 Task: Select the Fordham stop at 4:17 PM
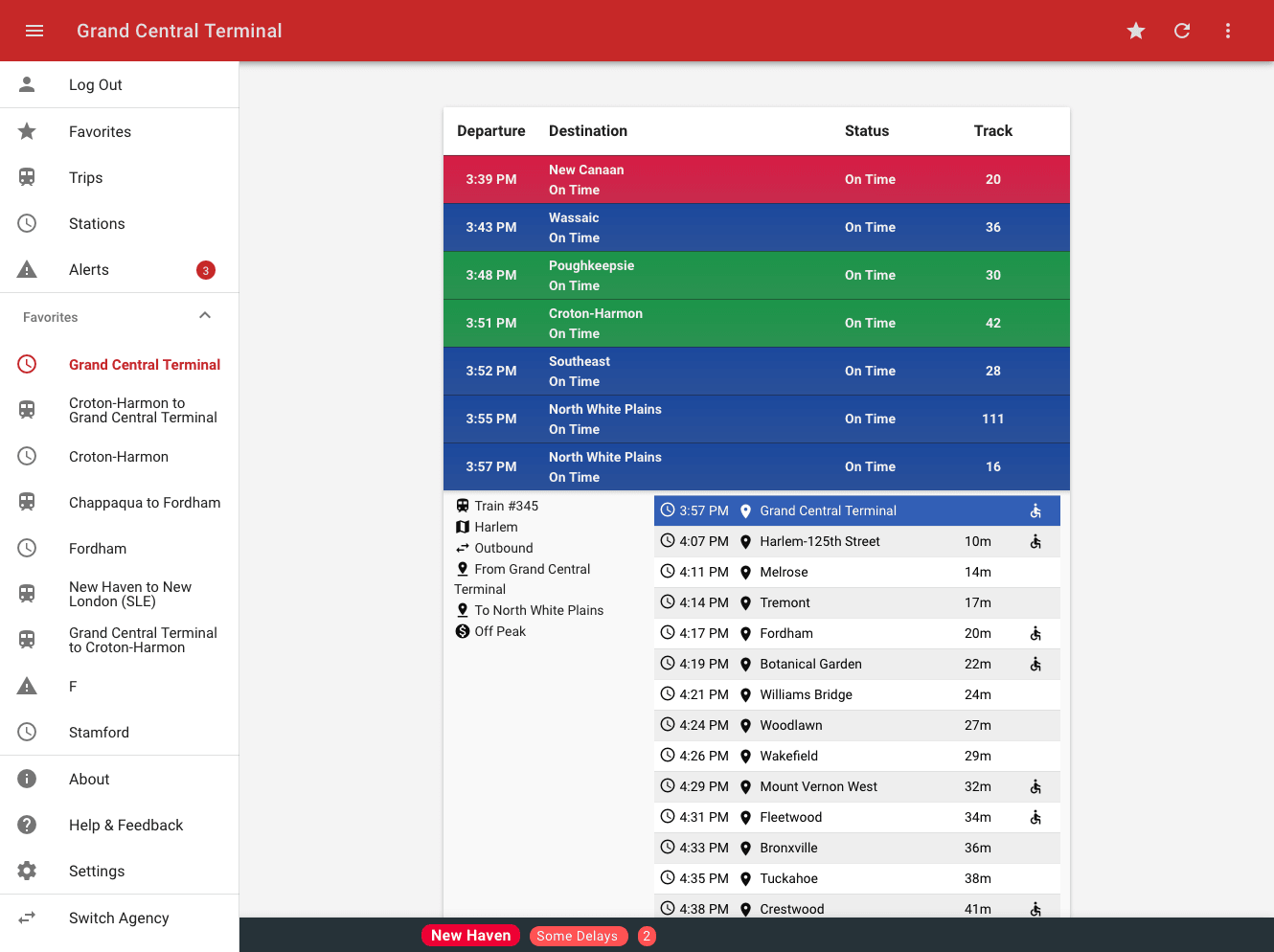coord(786,633)
